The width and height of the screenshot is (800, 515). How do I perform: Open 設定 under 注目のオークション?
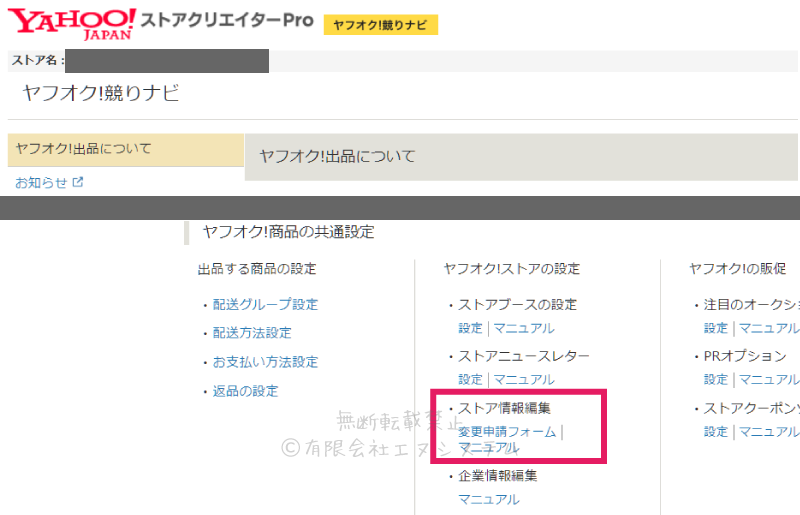[716, 328]
